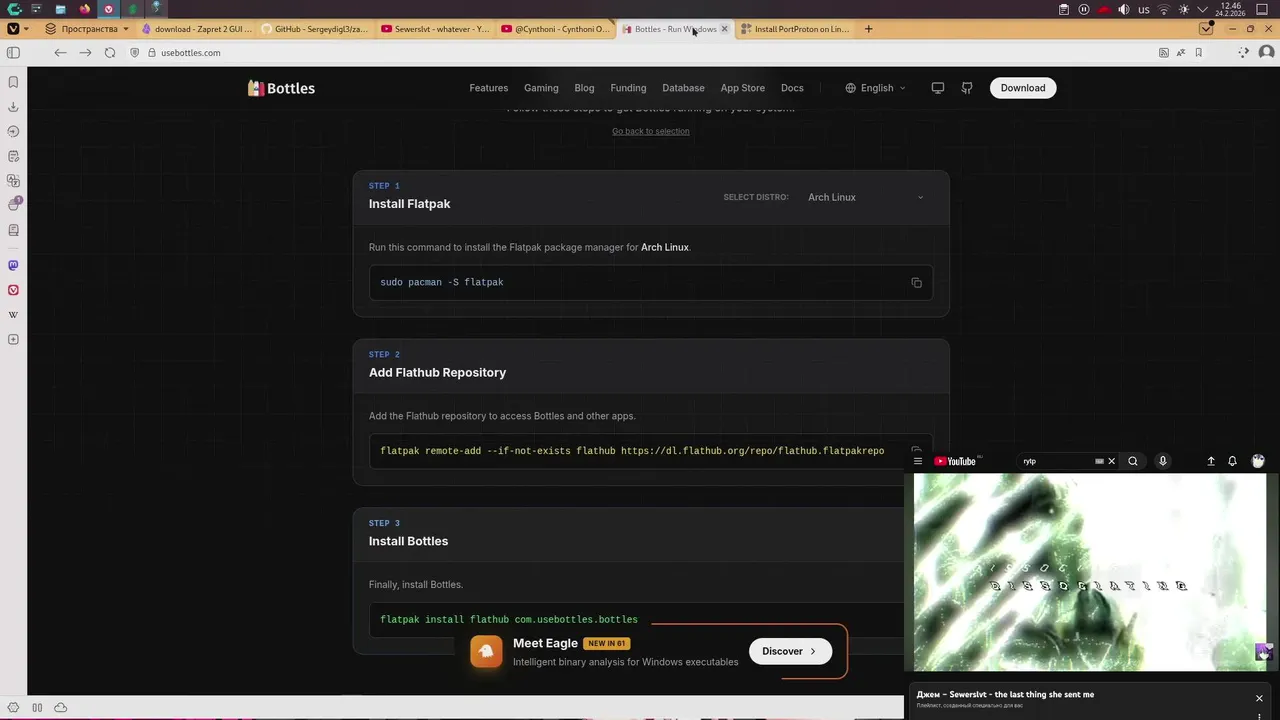Open YouTube notifications bell
This screenshot has width=1280, height=720.
(1232, 461)
